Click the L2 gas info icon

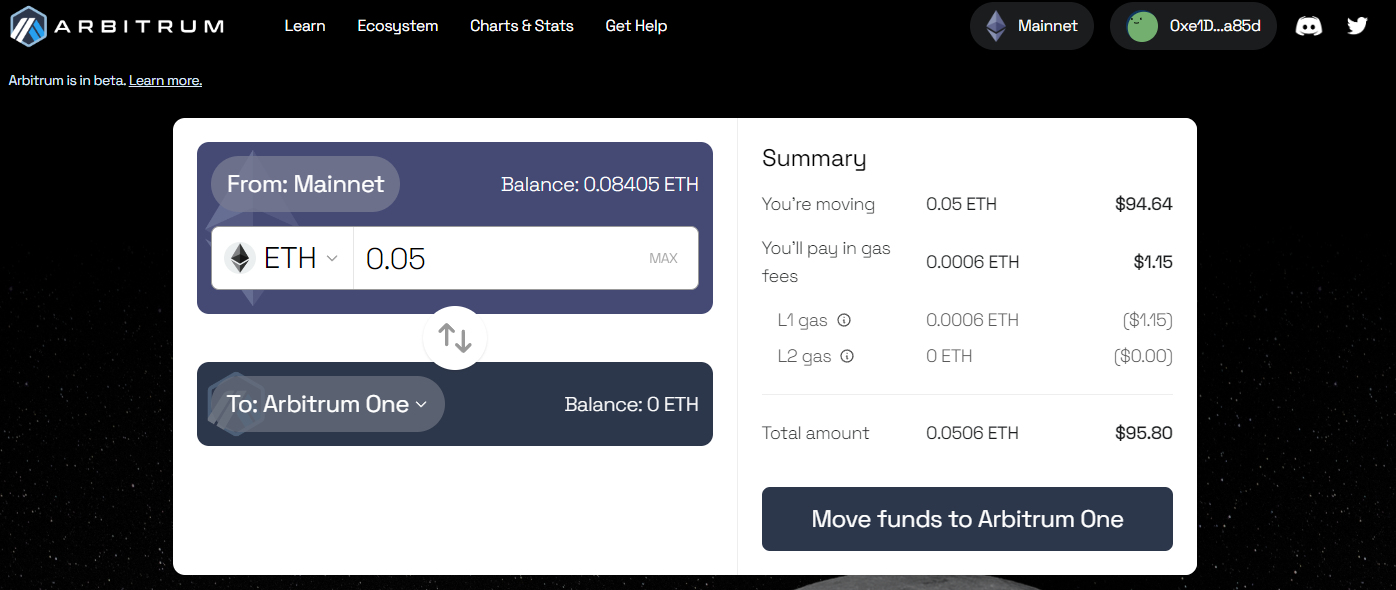point(847,356)
